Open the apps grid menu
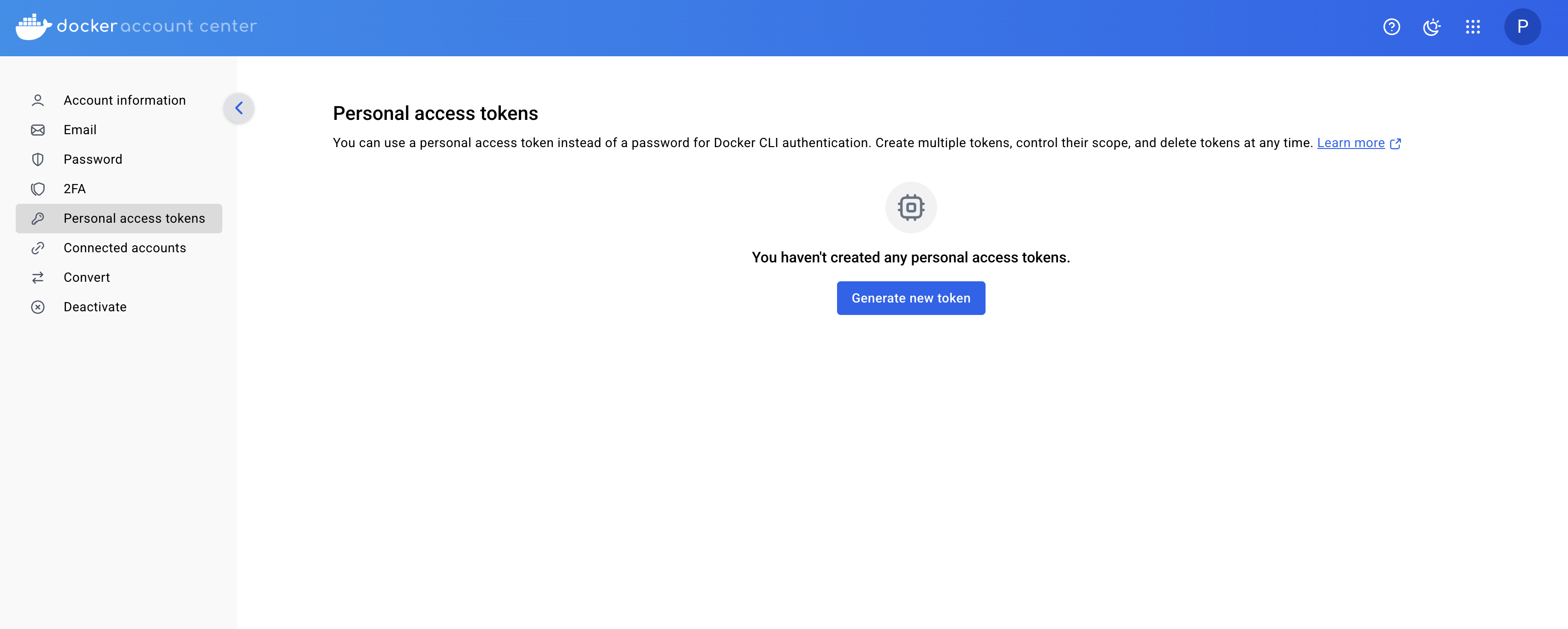1568x629 pixels. click(1473, 27)
